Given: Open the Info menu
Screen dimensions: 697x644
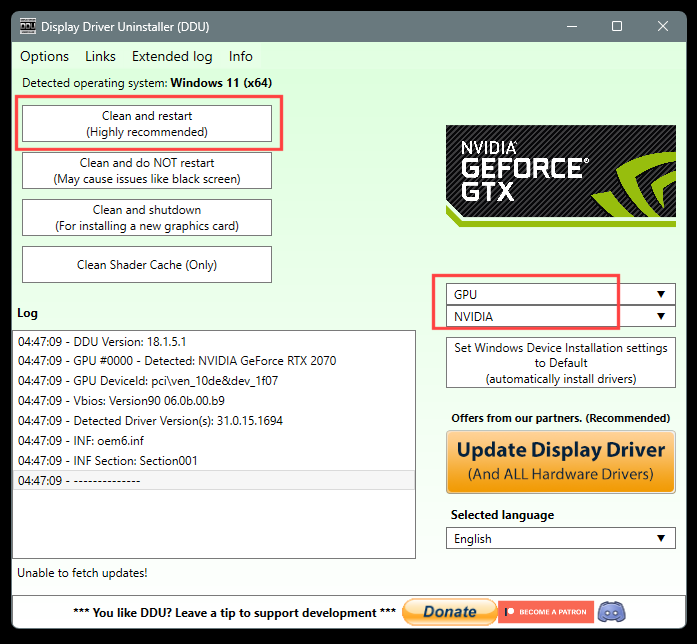Looking at the screenshot, I should tap(240, 56).
